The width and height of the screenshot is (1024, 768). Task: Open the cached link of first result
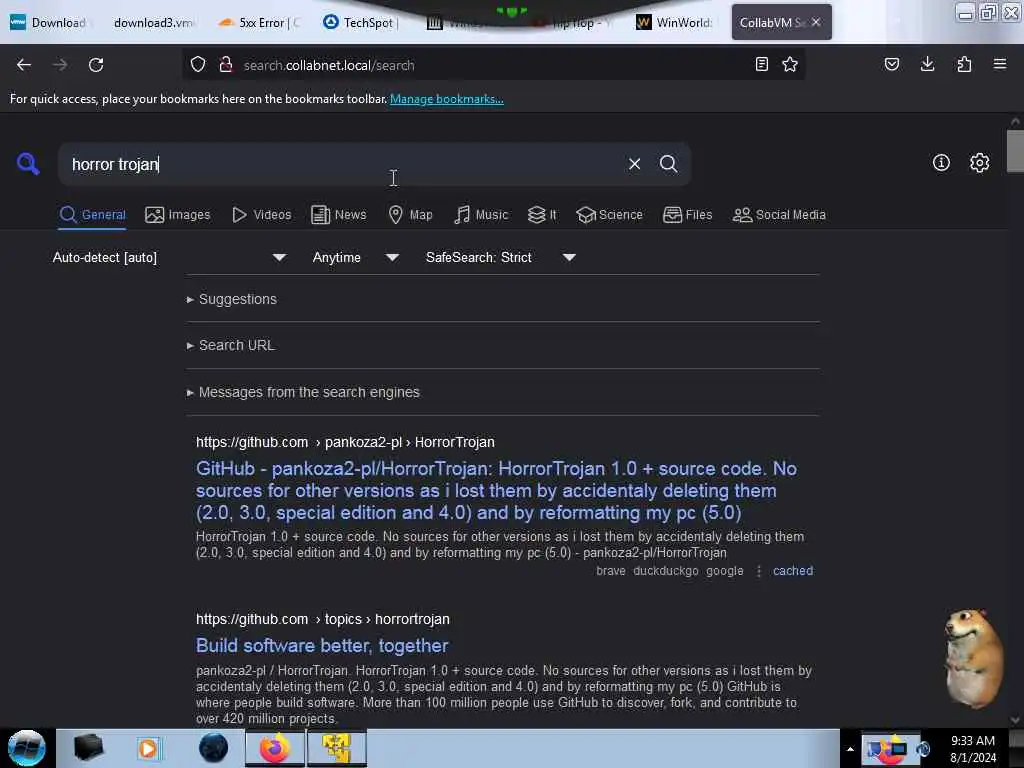793,571
